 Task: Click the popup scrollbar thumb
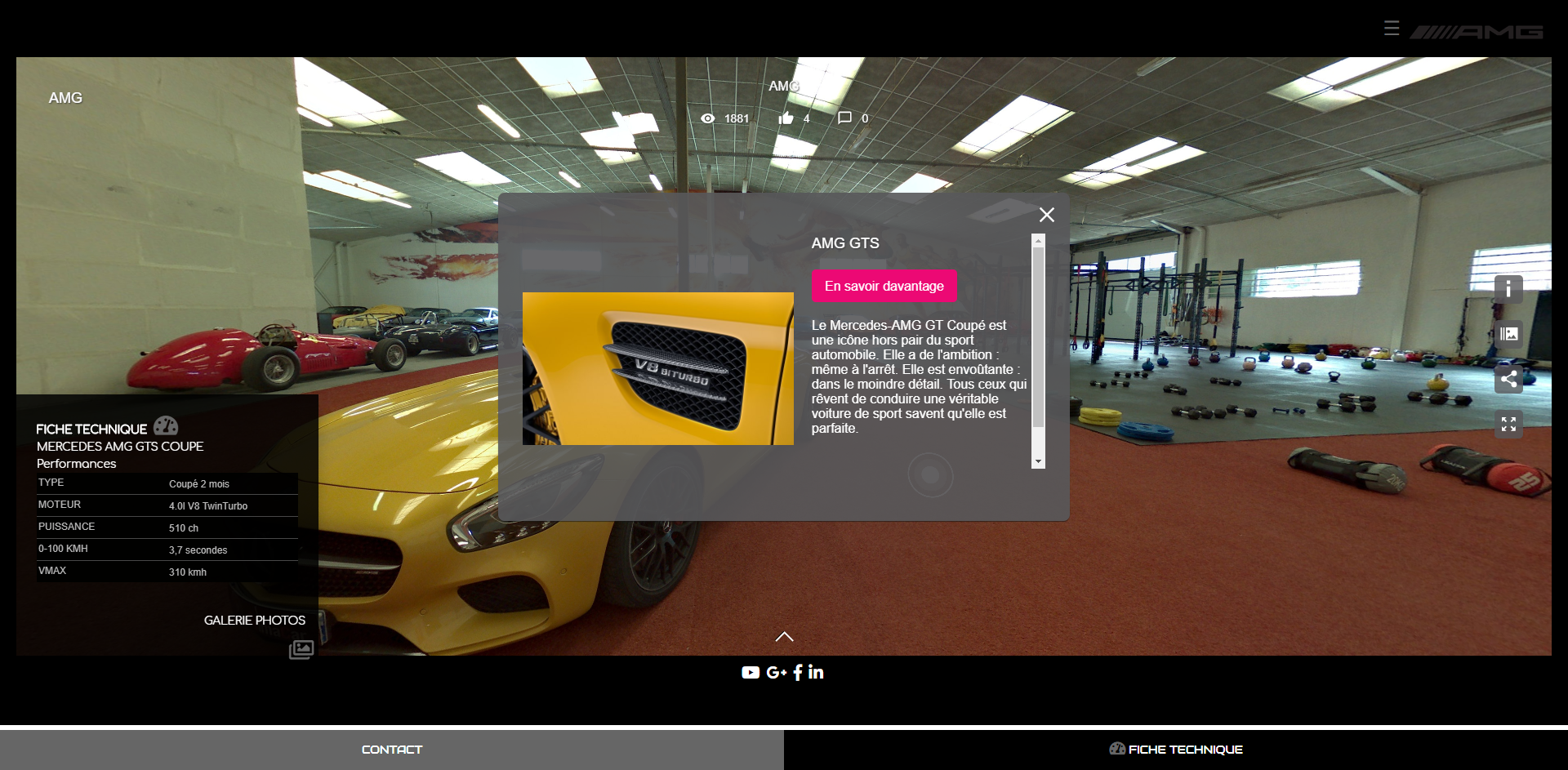[x=1038, y=337]
